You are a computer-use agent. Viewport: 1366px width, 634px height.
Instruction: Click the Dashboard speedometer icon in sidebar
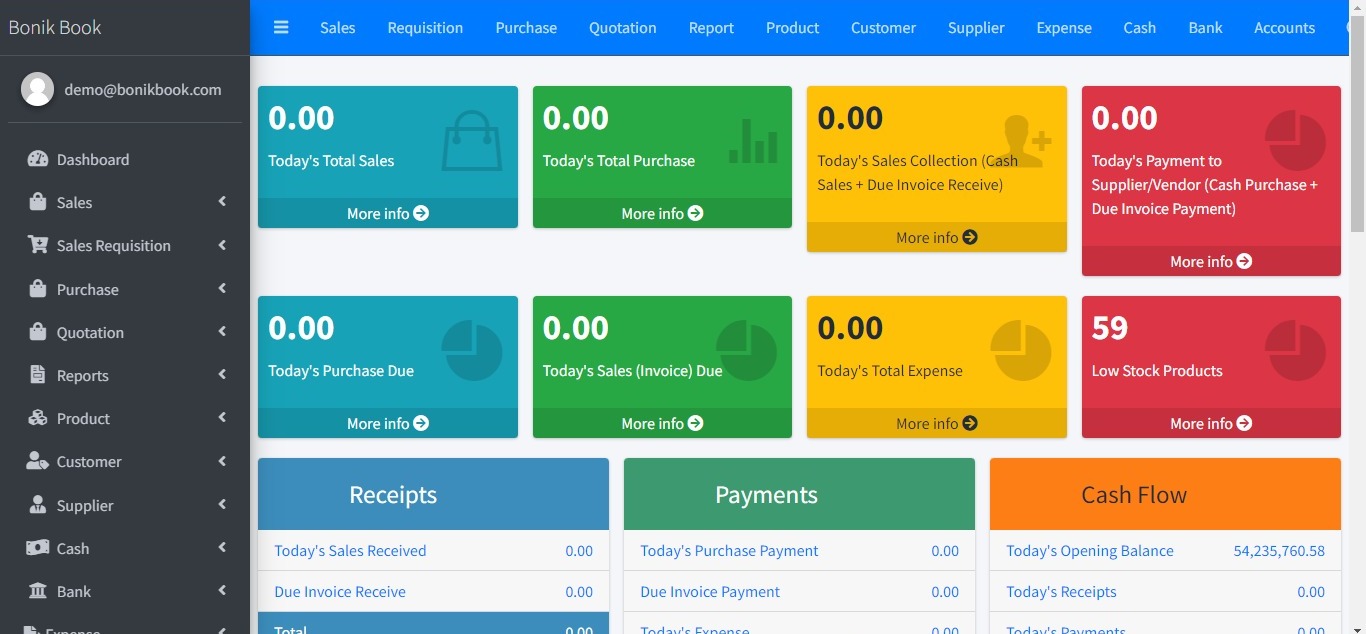tap(38, 159)
